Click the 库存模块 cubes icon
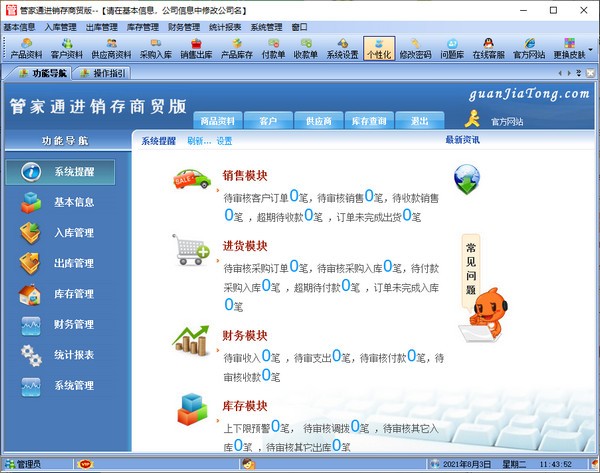The image size is (600, 473). coord(192,409)
